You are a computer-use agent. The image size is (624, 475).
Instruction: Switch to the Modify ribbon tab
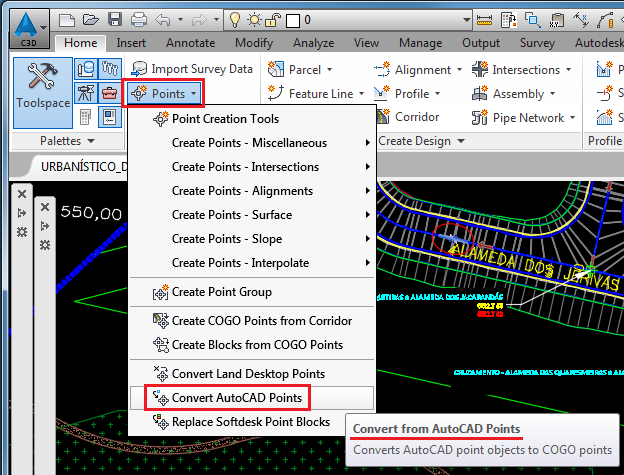(x=254, y=43)
